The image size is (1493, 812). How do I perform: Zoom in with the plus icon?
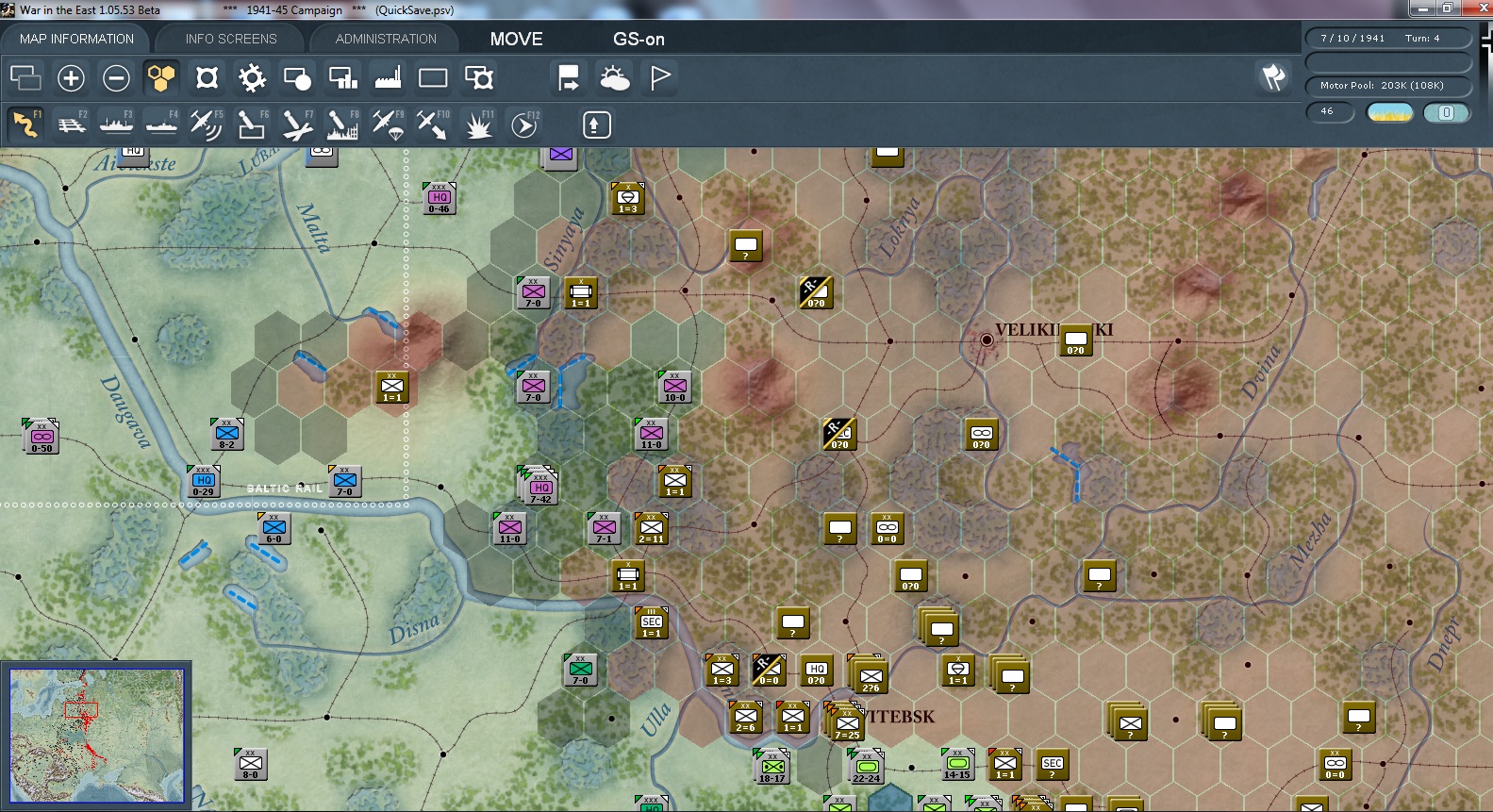[x=71, y=77]
